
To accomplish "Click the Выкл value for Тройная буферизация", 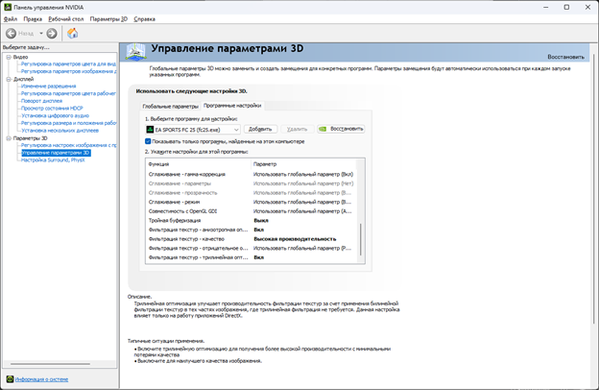I will tap(261, 220).
